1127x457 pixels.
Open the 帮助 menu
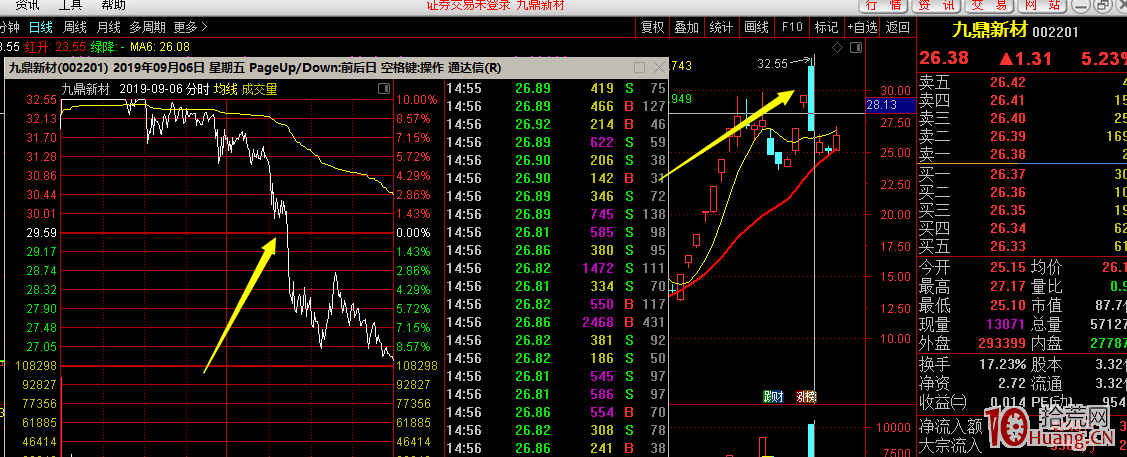pos(113,5)
